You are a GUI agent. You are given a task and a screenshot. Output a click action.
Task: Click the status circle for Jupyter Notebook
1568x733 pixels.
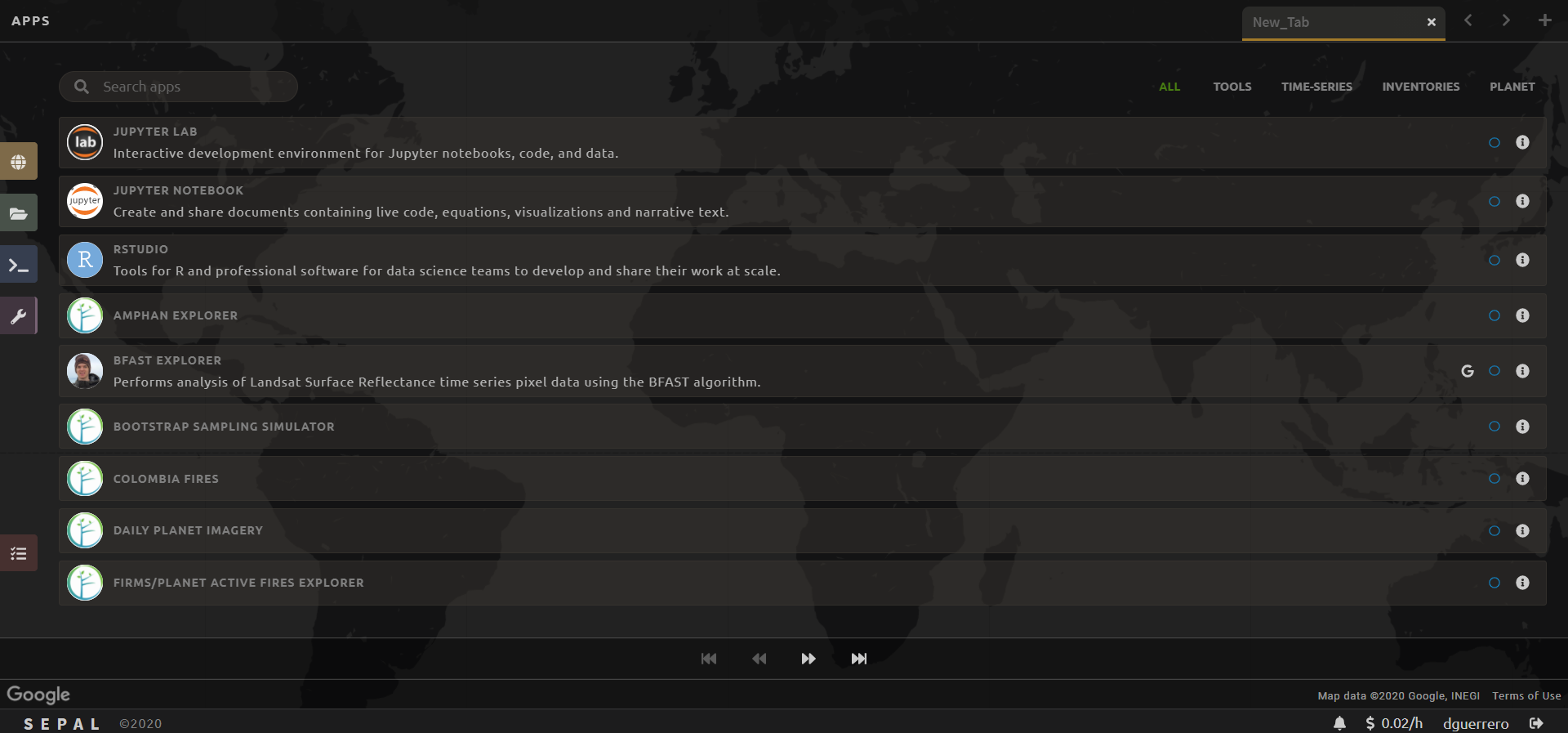[1494, 201]
